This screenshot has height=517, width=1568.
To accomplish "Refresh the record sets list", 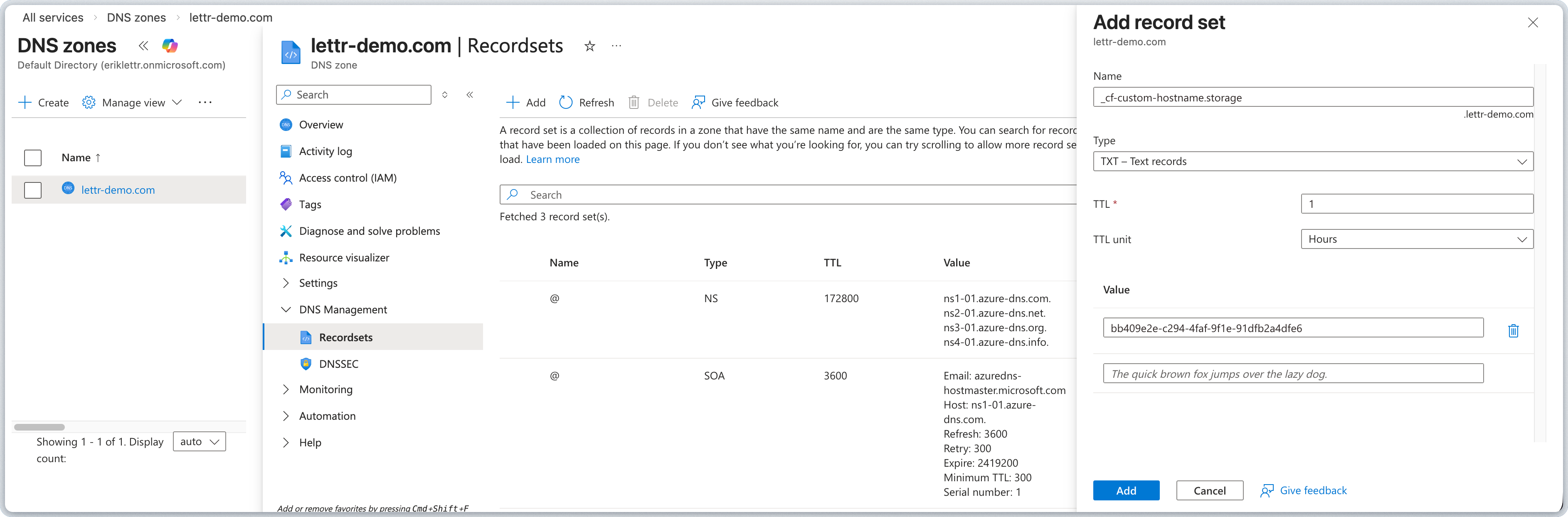I will tap(586, 102).
